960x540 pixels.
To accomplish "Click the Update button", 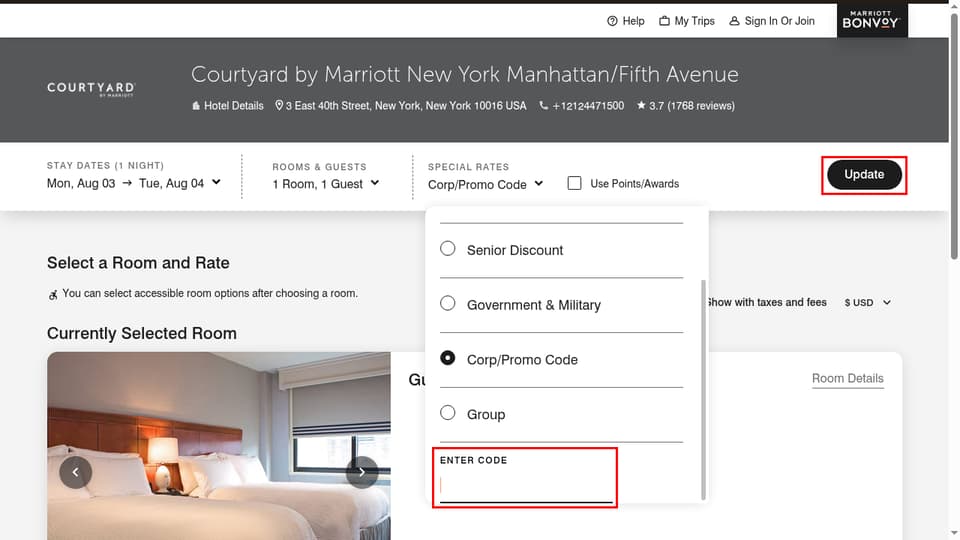I will [x=864, y=174].
